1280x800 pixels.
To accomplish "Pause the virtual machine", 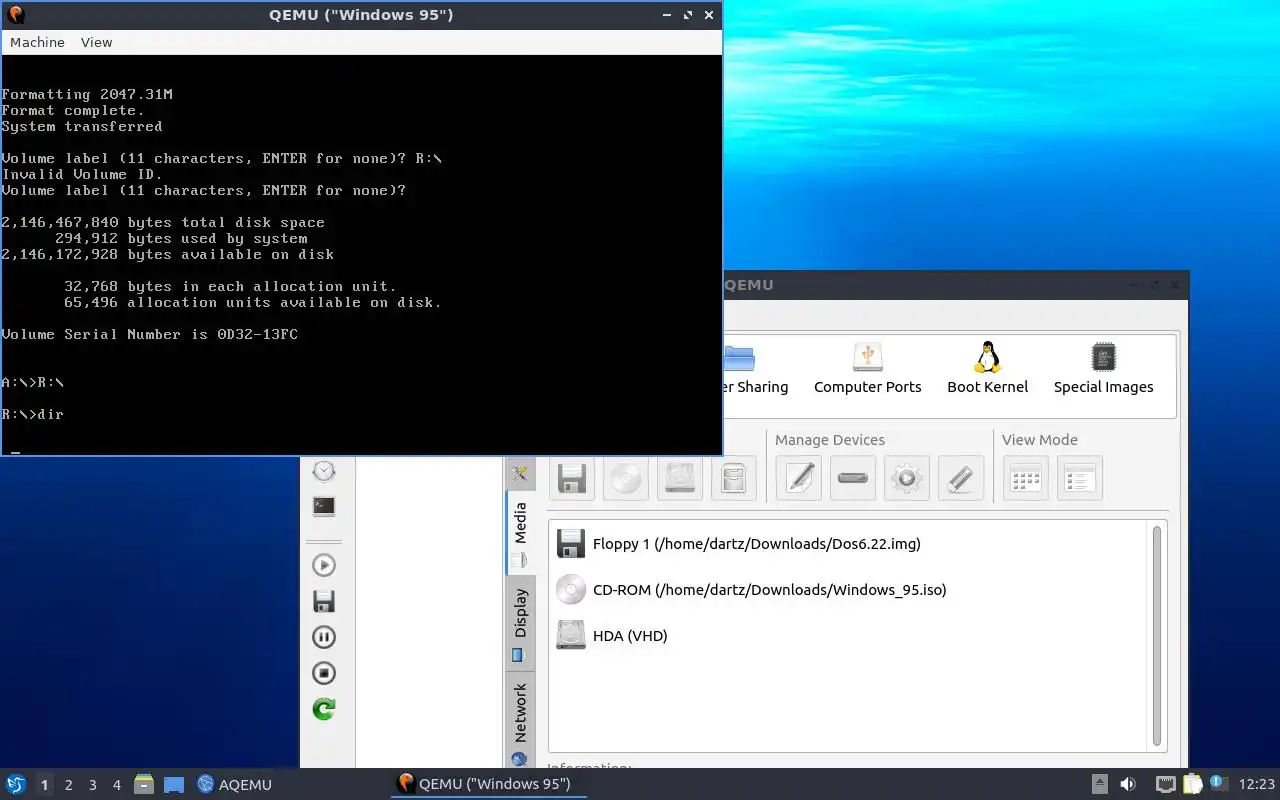I will click(324, 637).
